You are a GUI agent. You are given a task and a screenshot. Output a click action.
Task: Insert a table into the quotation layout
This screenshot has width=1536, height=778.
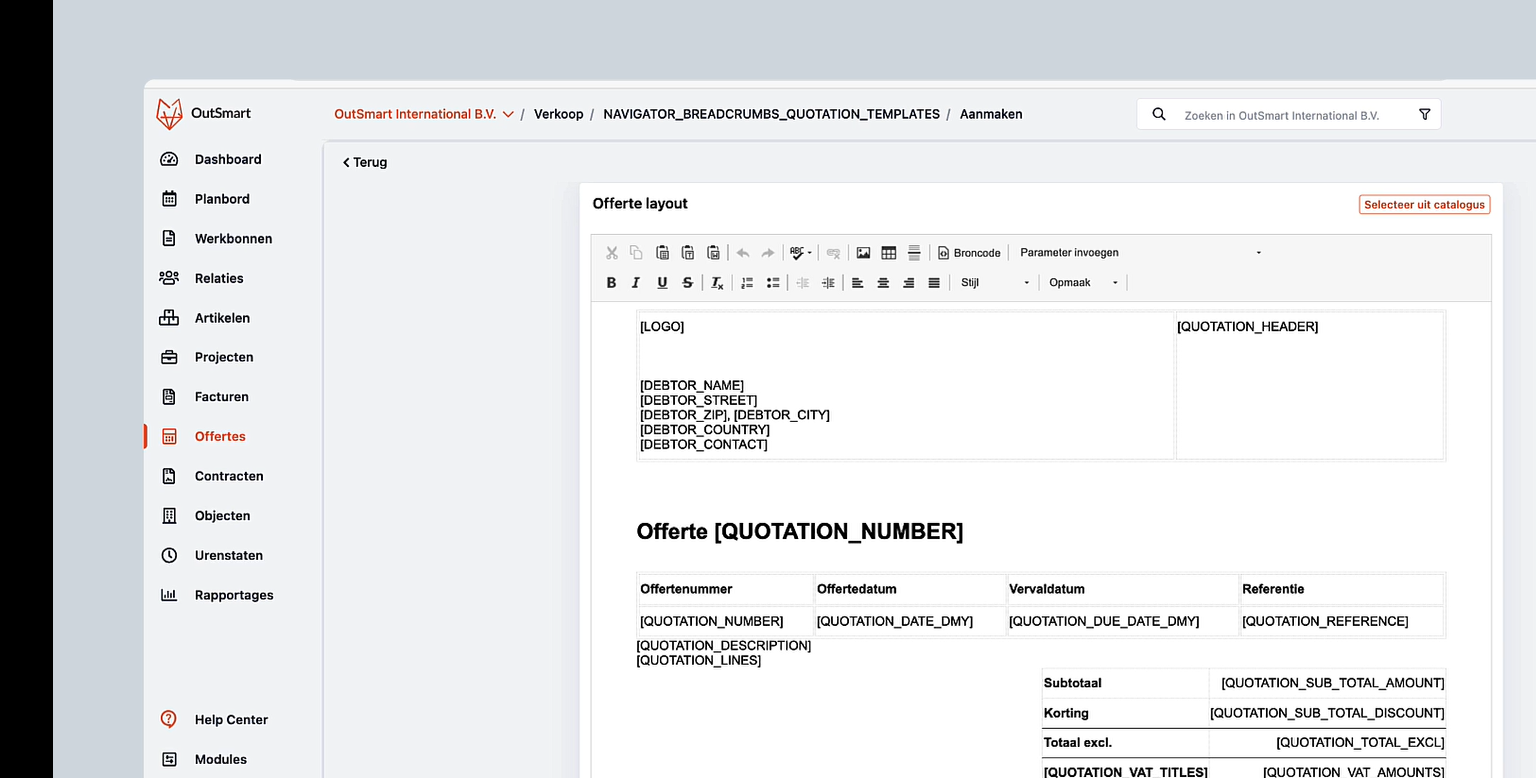[x=888, y=252]
